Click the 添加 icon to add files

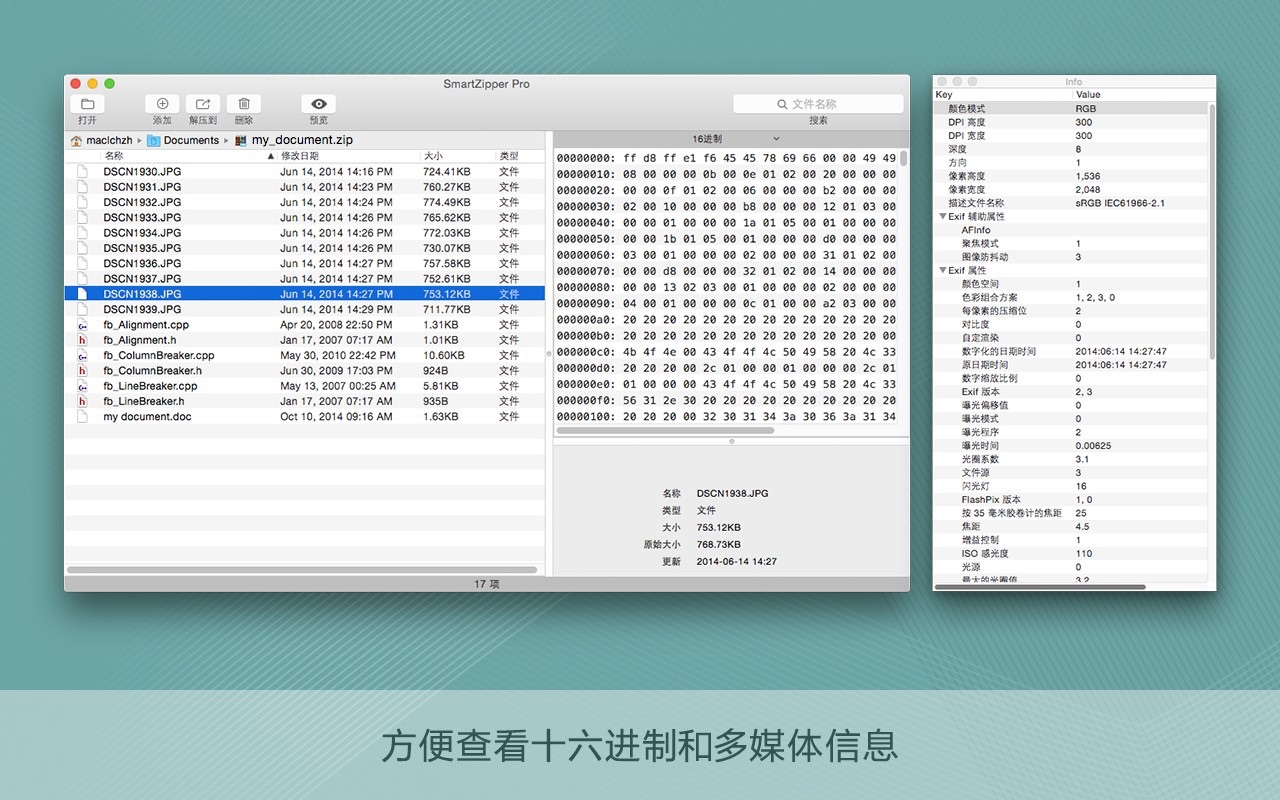tap(162, 104)
